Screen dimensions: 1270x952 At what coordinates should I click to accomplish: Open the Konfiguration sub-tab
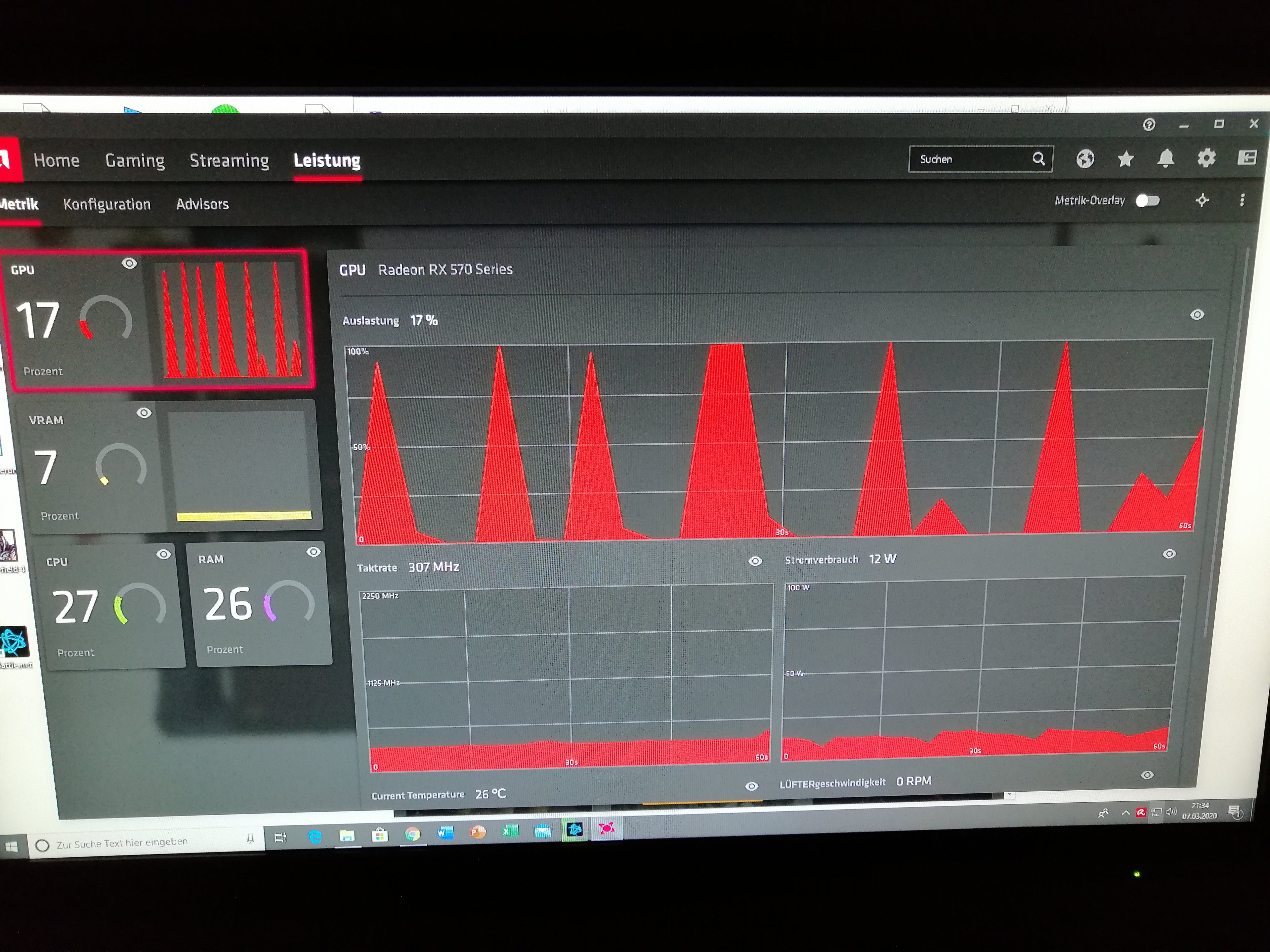click(x=107, y=204)
